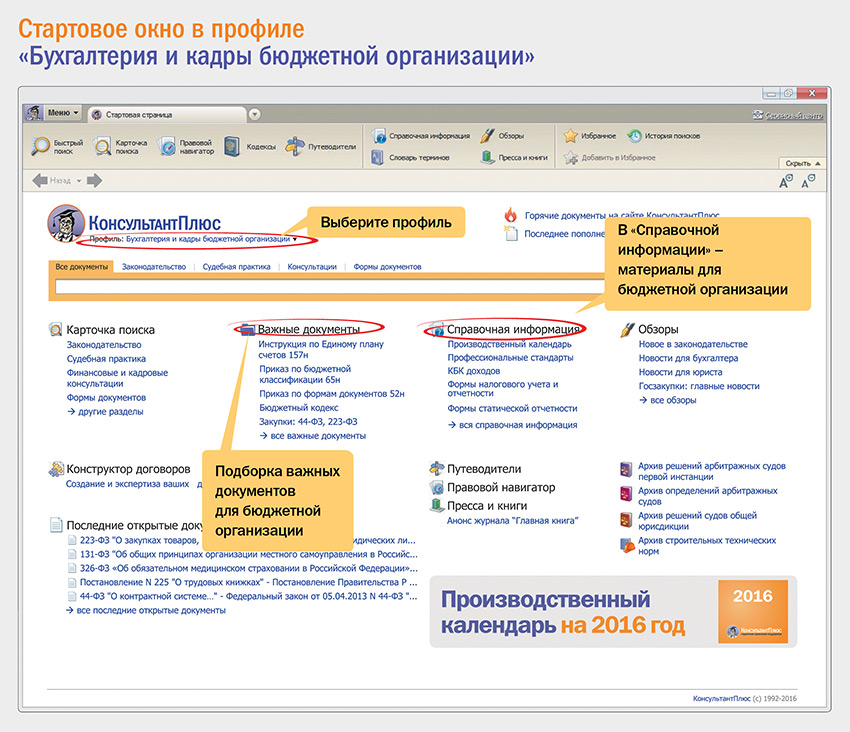Open Финансовые и кадровые консультации link

click(x=117, y=378)
